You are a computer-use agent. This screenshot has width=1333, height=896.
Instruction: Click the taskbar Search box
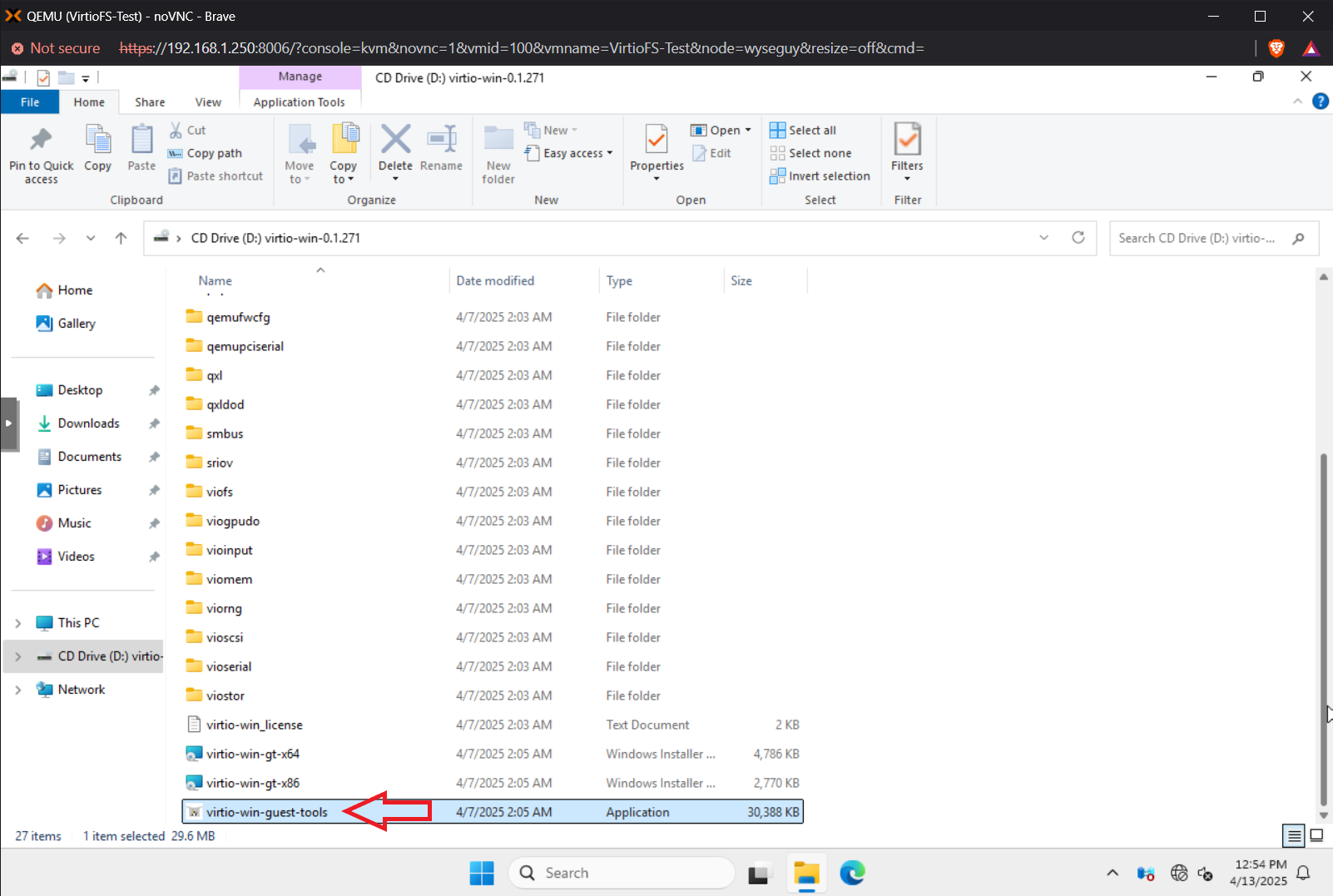622,873
